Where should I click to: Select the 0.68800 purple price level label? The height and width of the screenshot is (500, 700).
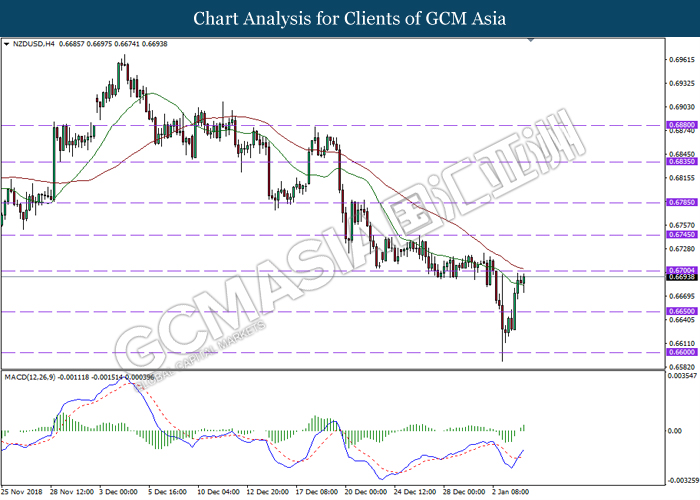682,125
